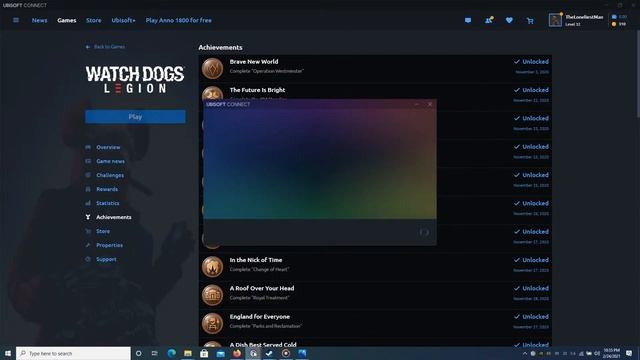Click the Support sidebar icon
640x360 pixels.
click(x=88, y=259)
